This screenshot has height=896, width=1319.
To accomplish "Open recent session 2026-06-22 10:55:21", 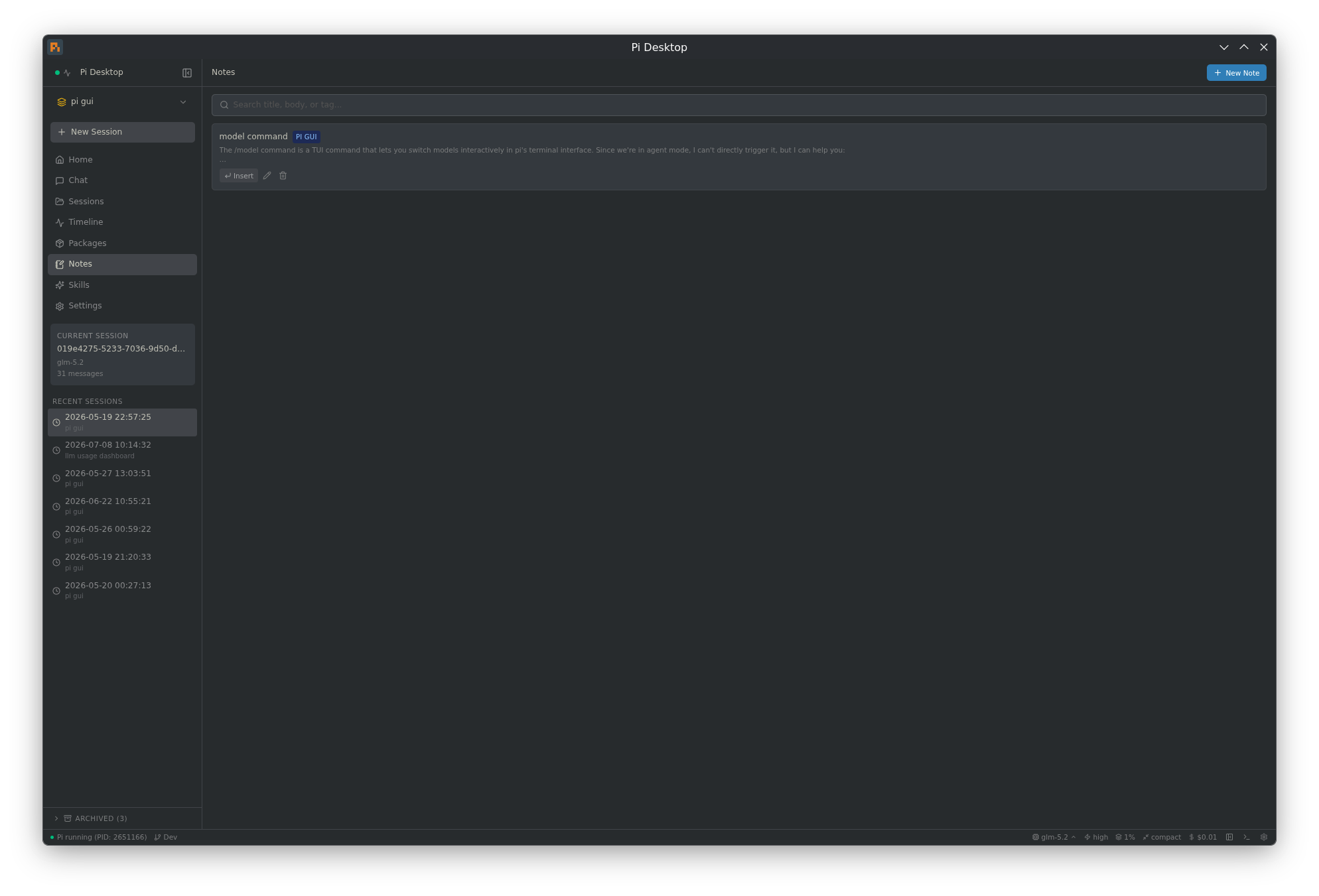I will 122,506.
